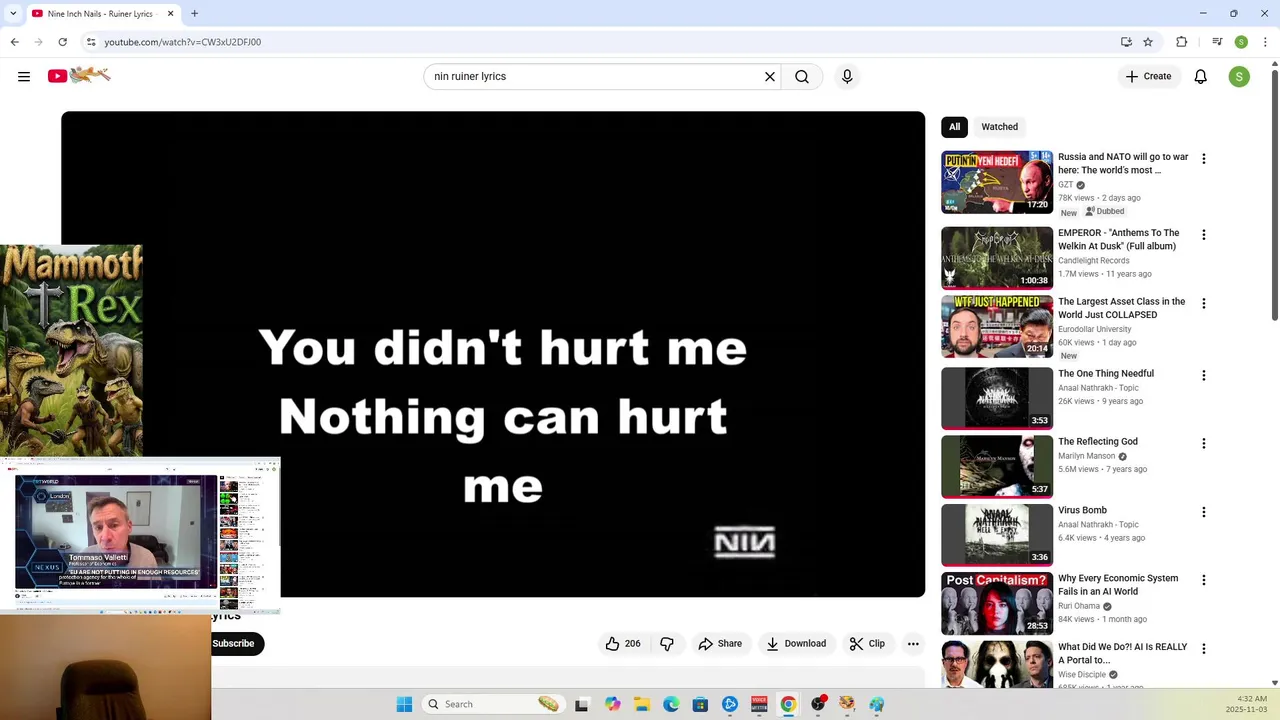This screenshot has width=1280, height=720.
Task: Open the YouTube account avatar menu
Action: (1239, 76)
